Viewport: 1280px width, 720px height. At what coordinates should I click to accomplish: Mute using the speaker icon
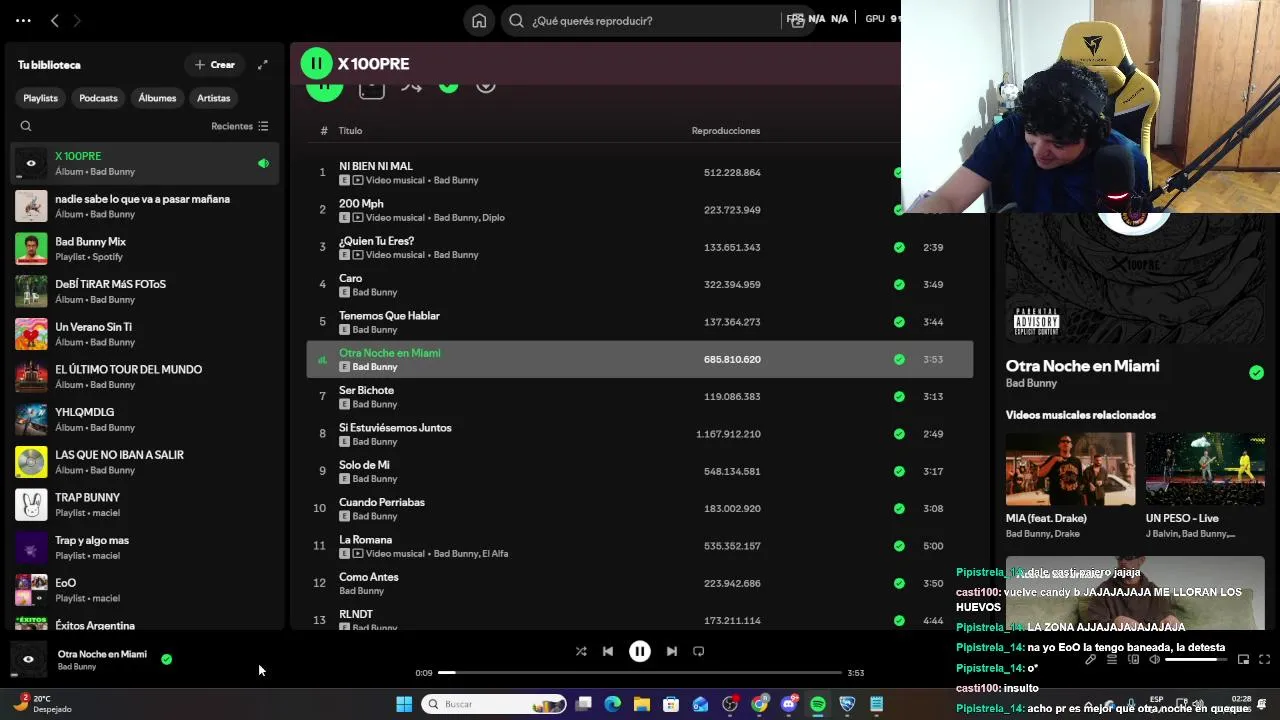tap(1154, 659)
